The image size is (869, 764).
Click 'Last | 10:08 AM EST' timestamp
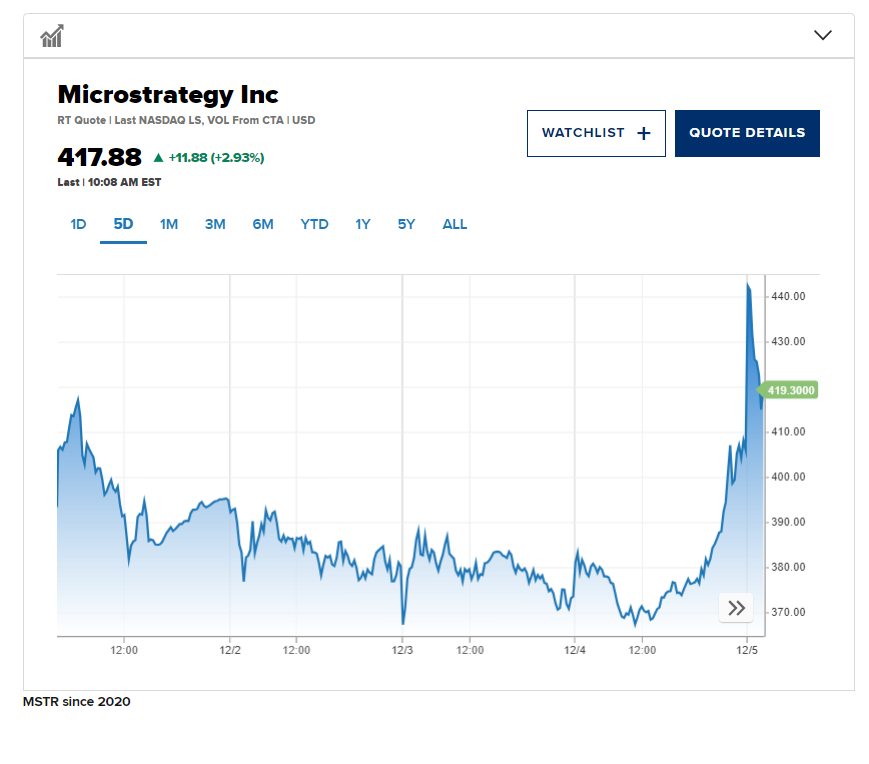point(109,182)
